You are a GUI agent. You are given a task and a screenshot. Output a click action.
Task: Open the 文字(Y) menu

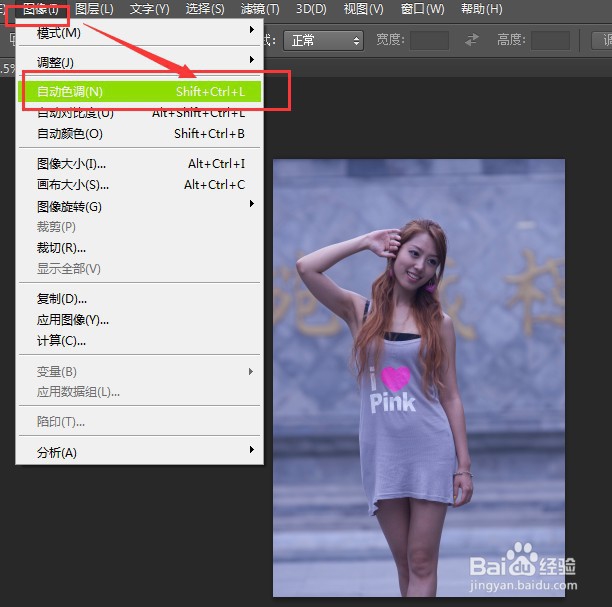pos(149,9)
